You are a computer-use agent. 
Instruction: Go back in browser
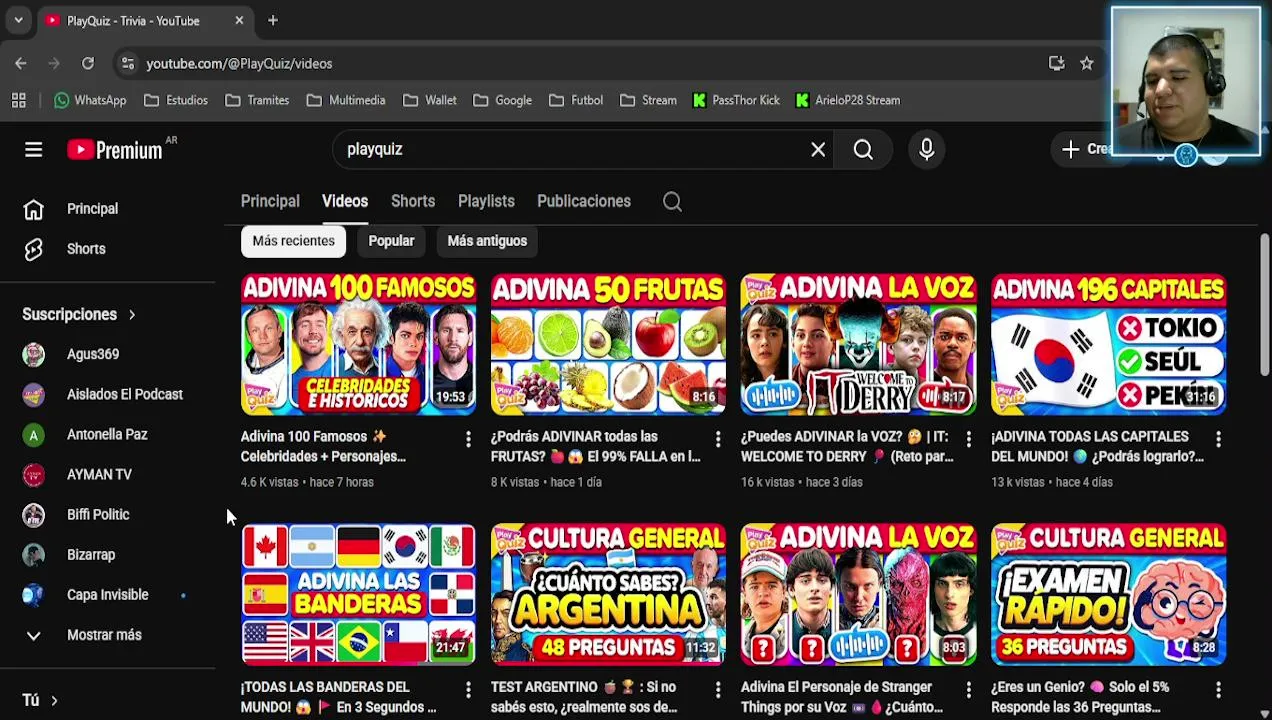pos(21,63)
